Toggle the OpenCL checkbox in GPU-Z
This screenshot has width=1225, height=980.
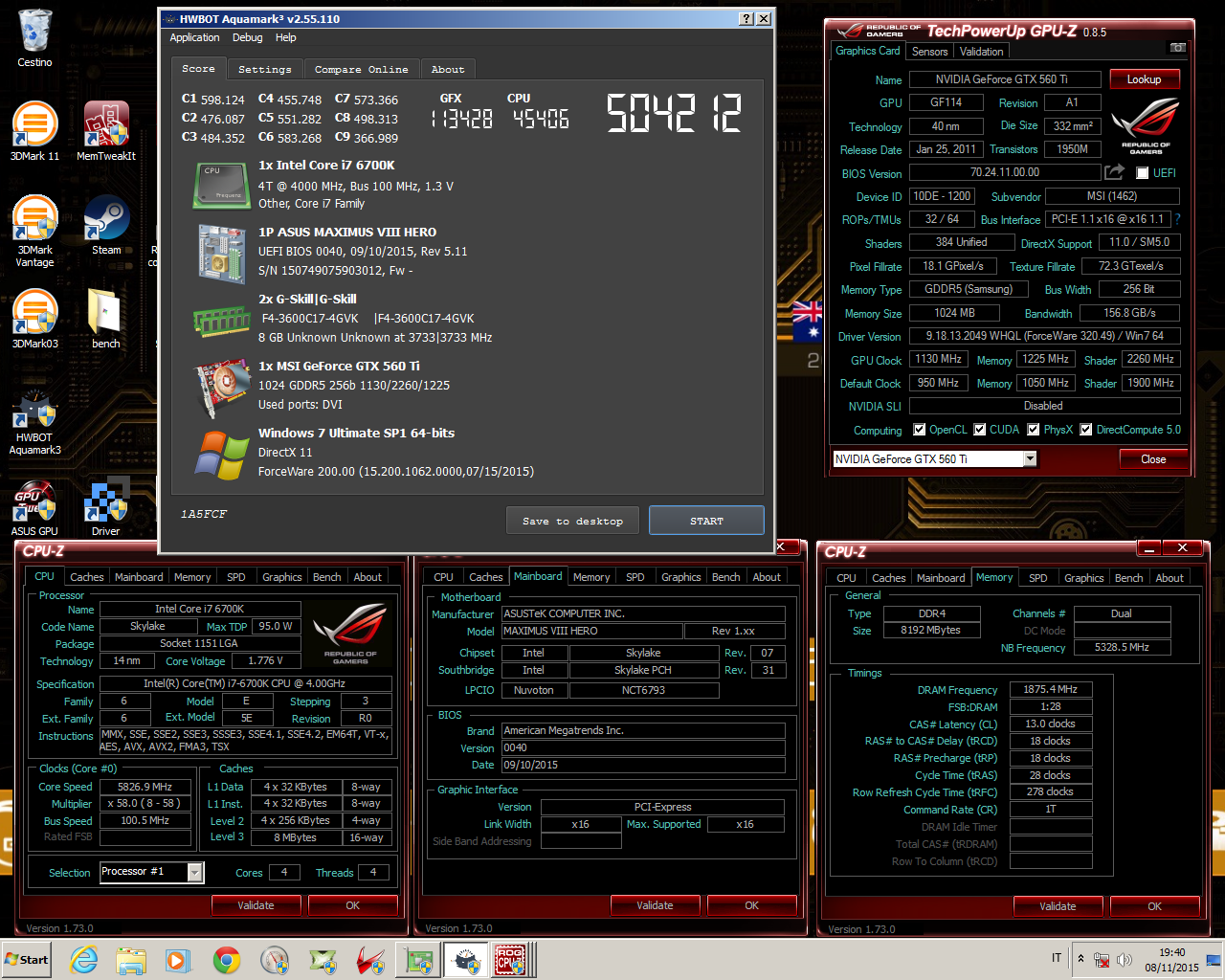click(x=919, y=430)
